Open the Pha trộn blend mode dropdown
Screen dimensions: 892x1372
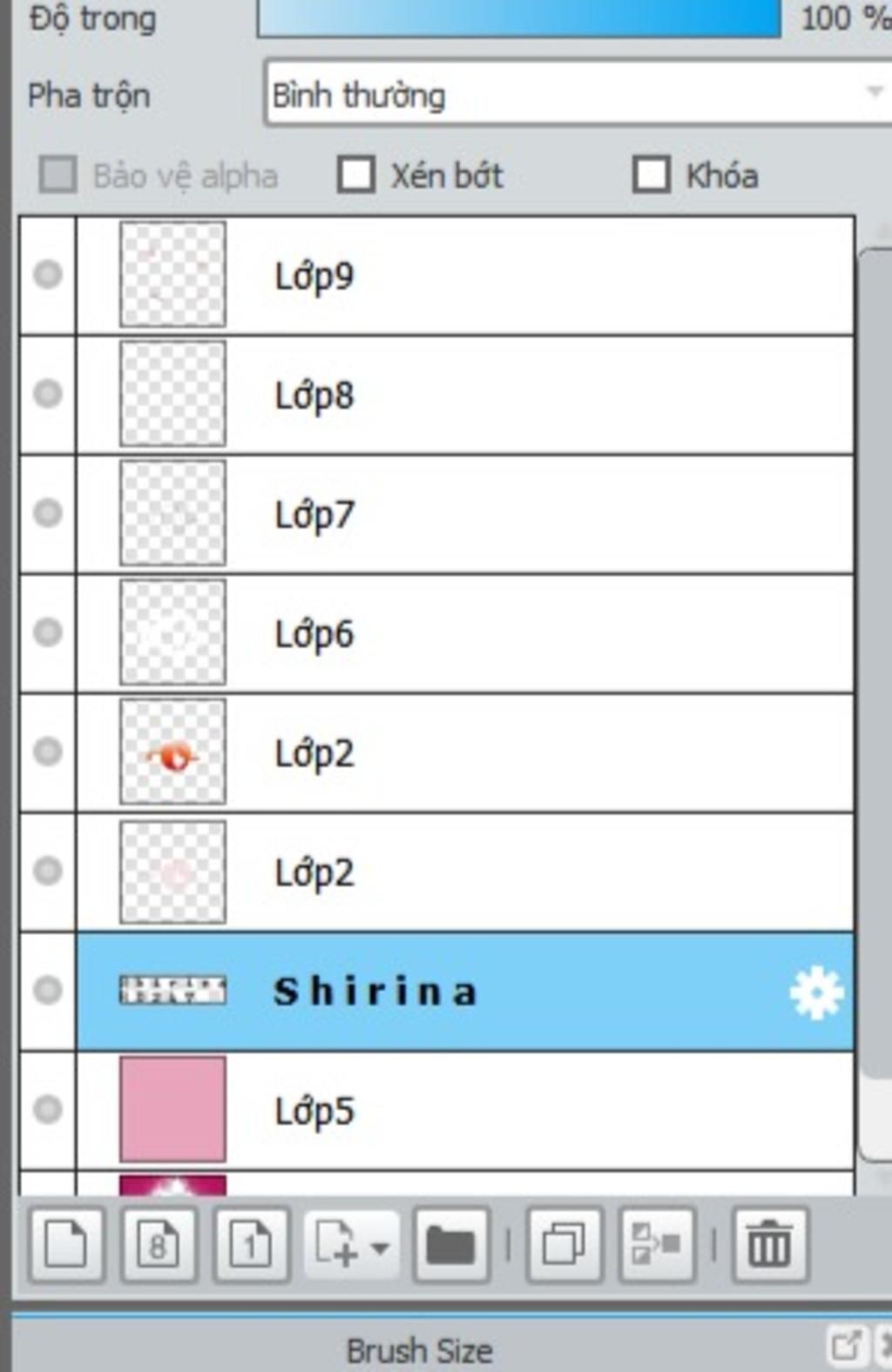click(578, 93)
